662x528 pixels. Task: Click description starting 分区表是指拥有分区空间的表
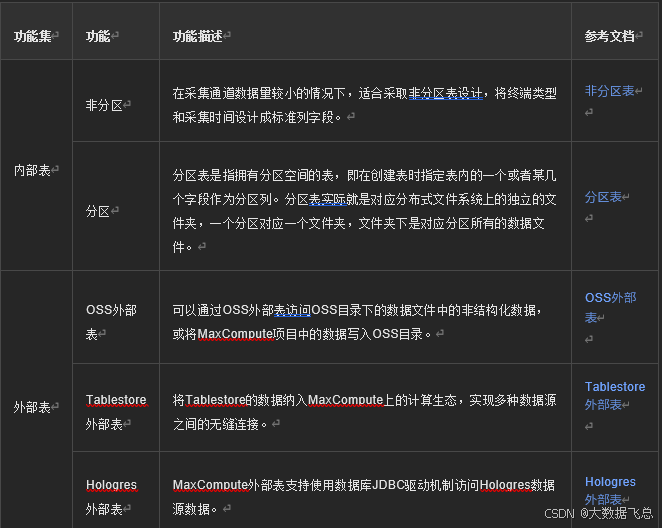coord(364,211)
